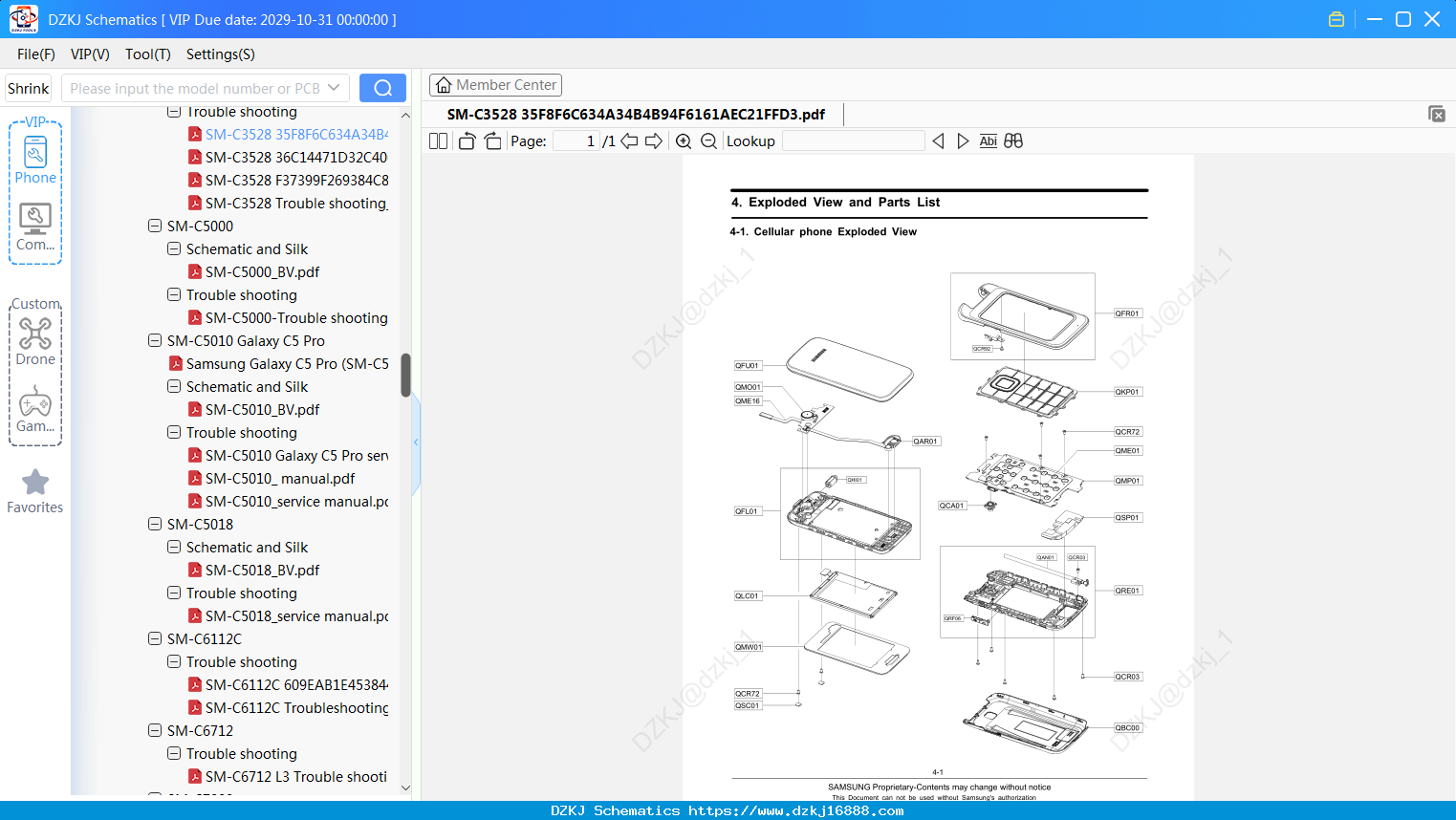Viewport: 1456px width, 820px height.
Task: Collapse Schematic and Silk under SM-C5010
Action: [174, 387]
